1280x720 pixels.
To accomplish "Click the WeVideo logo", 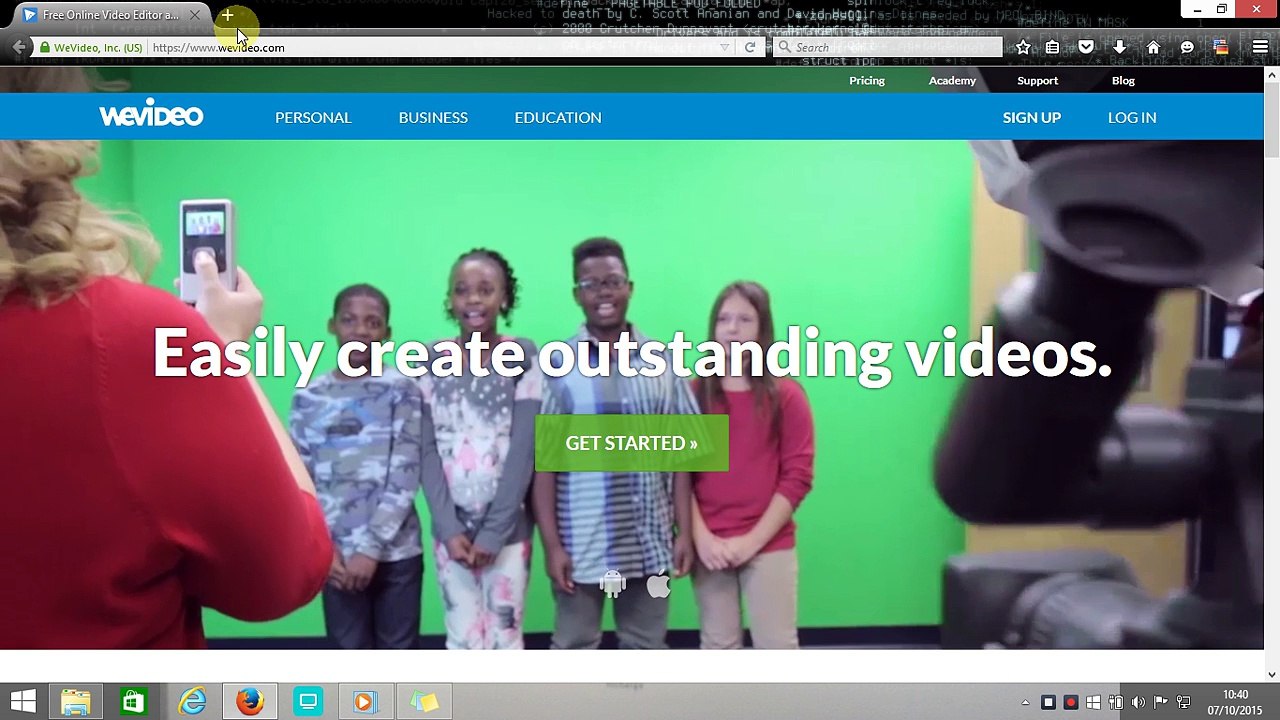I will (151, 113).
